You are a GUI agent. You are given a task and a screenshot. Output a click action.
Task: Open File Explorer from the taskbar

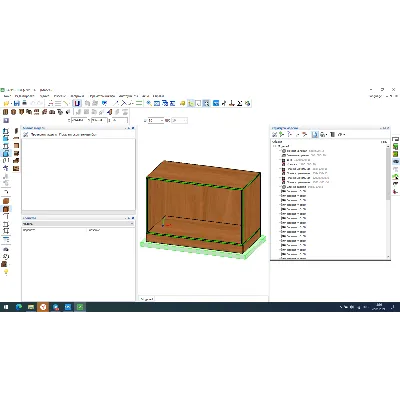click(31, 307)
